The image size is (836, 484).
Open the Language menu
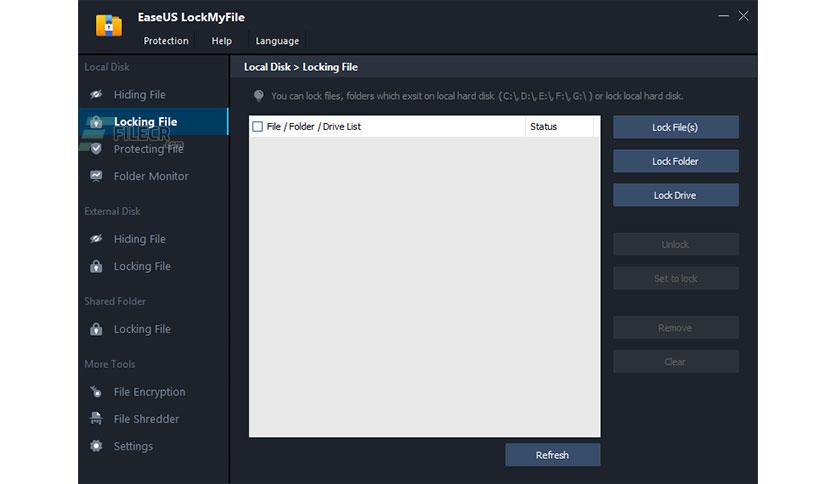coord(277,41)
